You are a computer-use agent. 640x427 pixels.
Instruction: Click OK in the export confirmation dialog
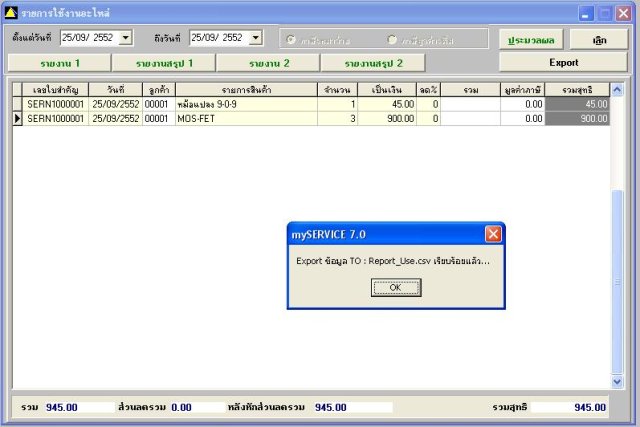(396, 287)
